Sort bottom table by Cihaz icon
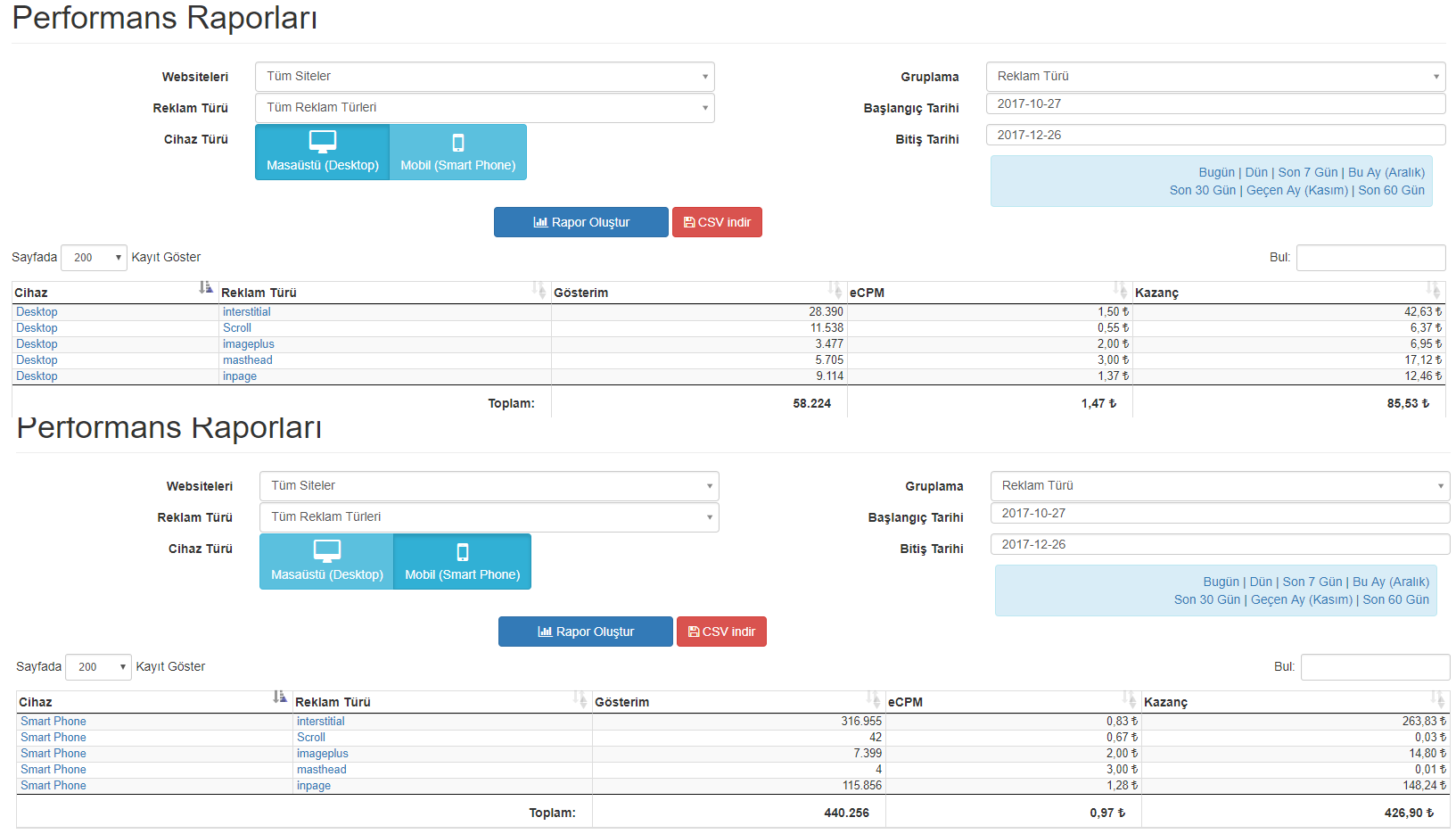 280,697
